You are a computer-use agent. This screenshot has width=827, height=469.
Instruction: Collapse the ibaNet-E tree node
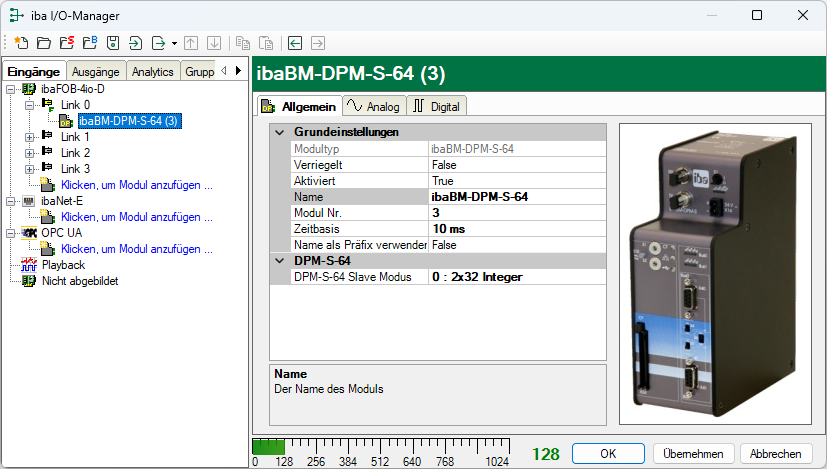[10, 201]
